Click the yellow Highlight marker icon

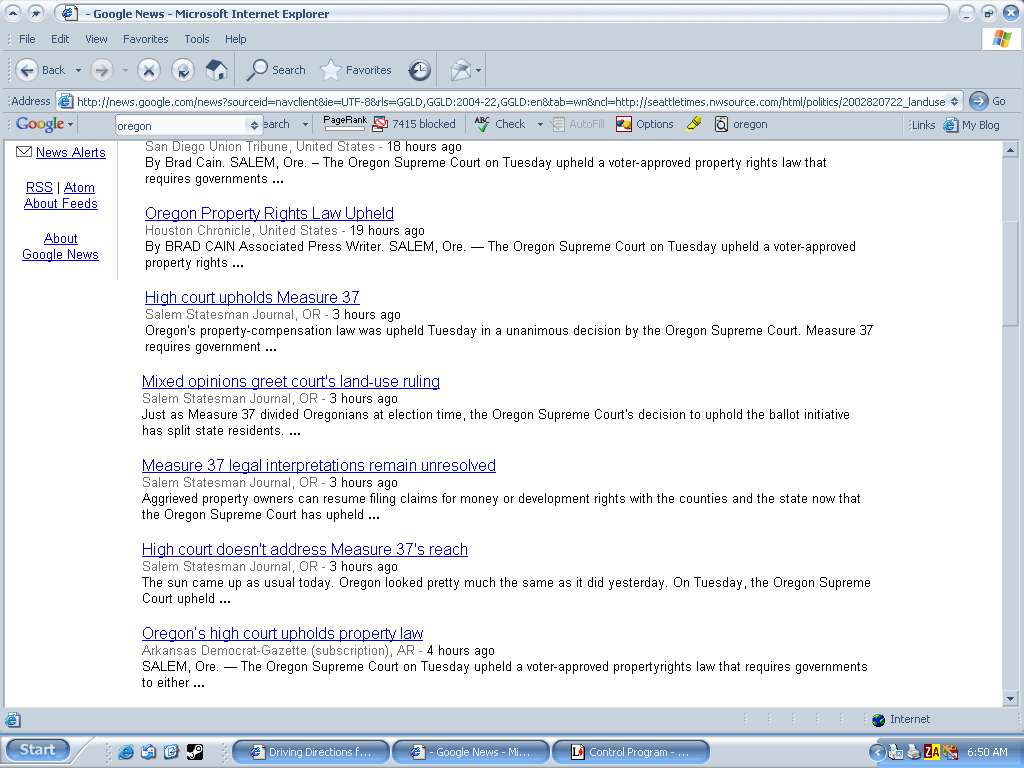(694, 123)
